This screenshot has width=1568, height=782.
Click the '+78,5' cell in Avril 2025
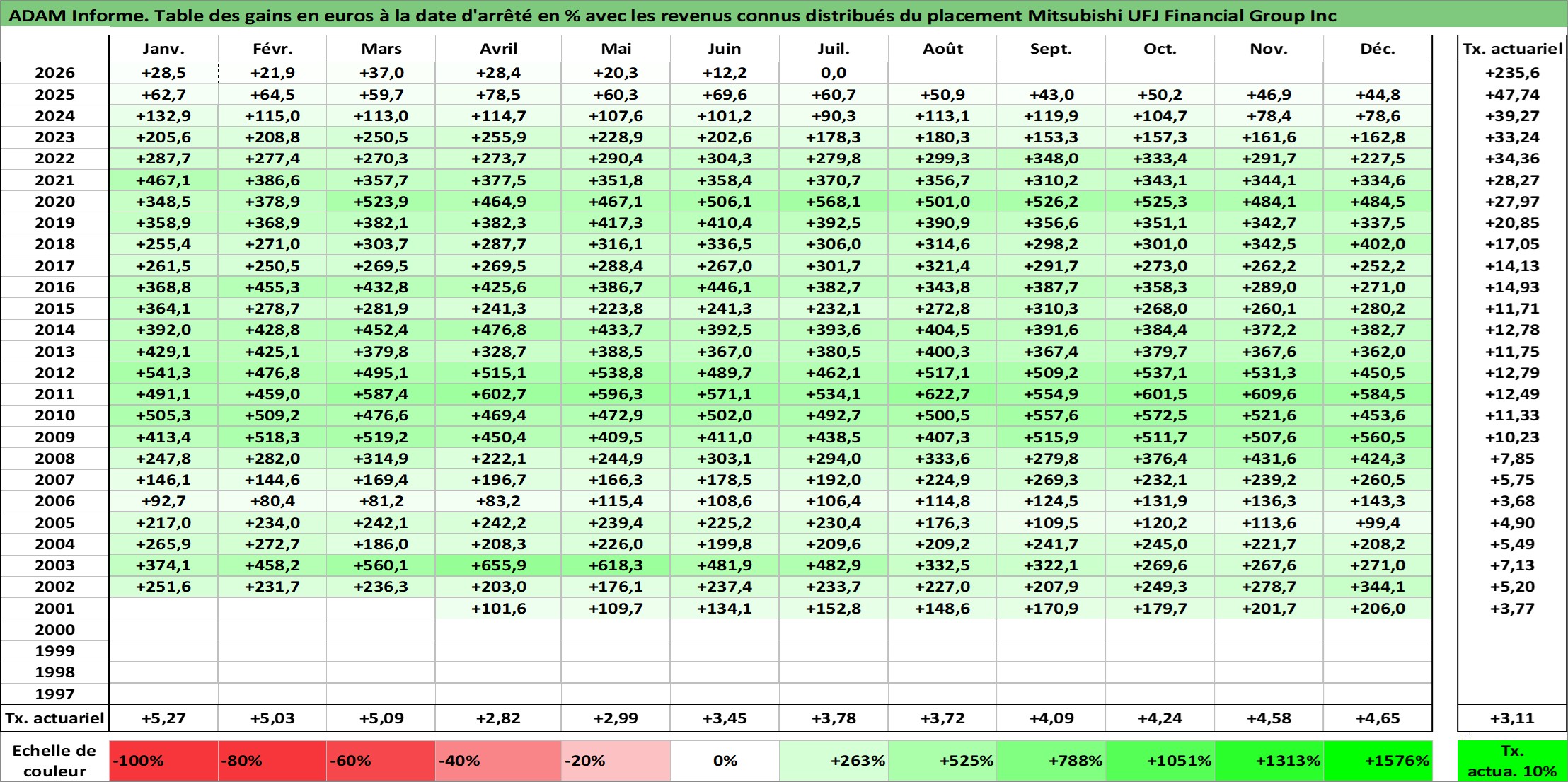(x=498, y=95)
